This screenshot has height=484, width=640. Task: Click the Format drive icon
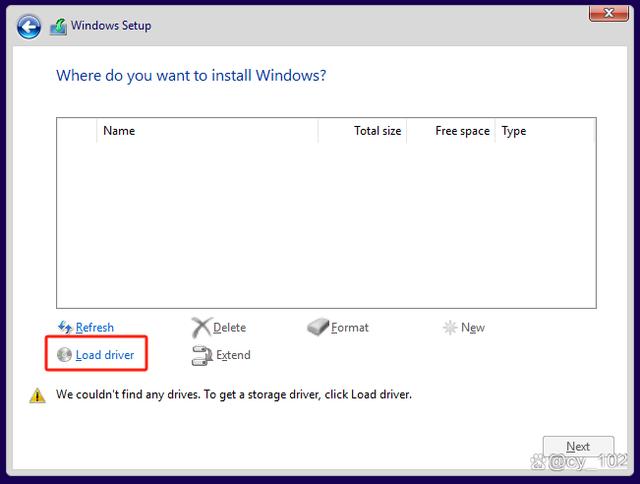pos(318,327)
